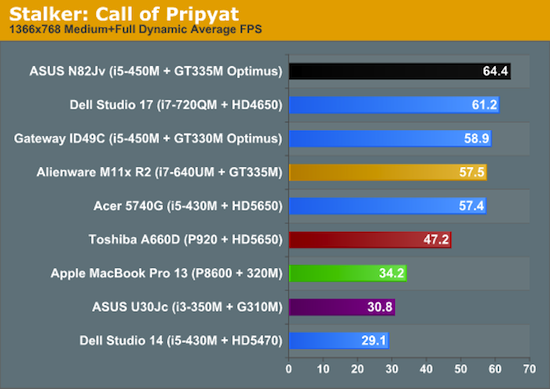Click the 0 axis tick label

[x=288, y=369]
